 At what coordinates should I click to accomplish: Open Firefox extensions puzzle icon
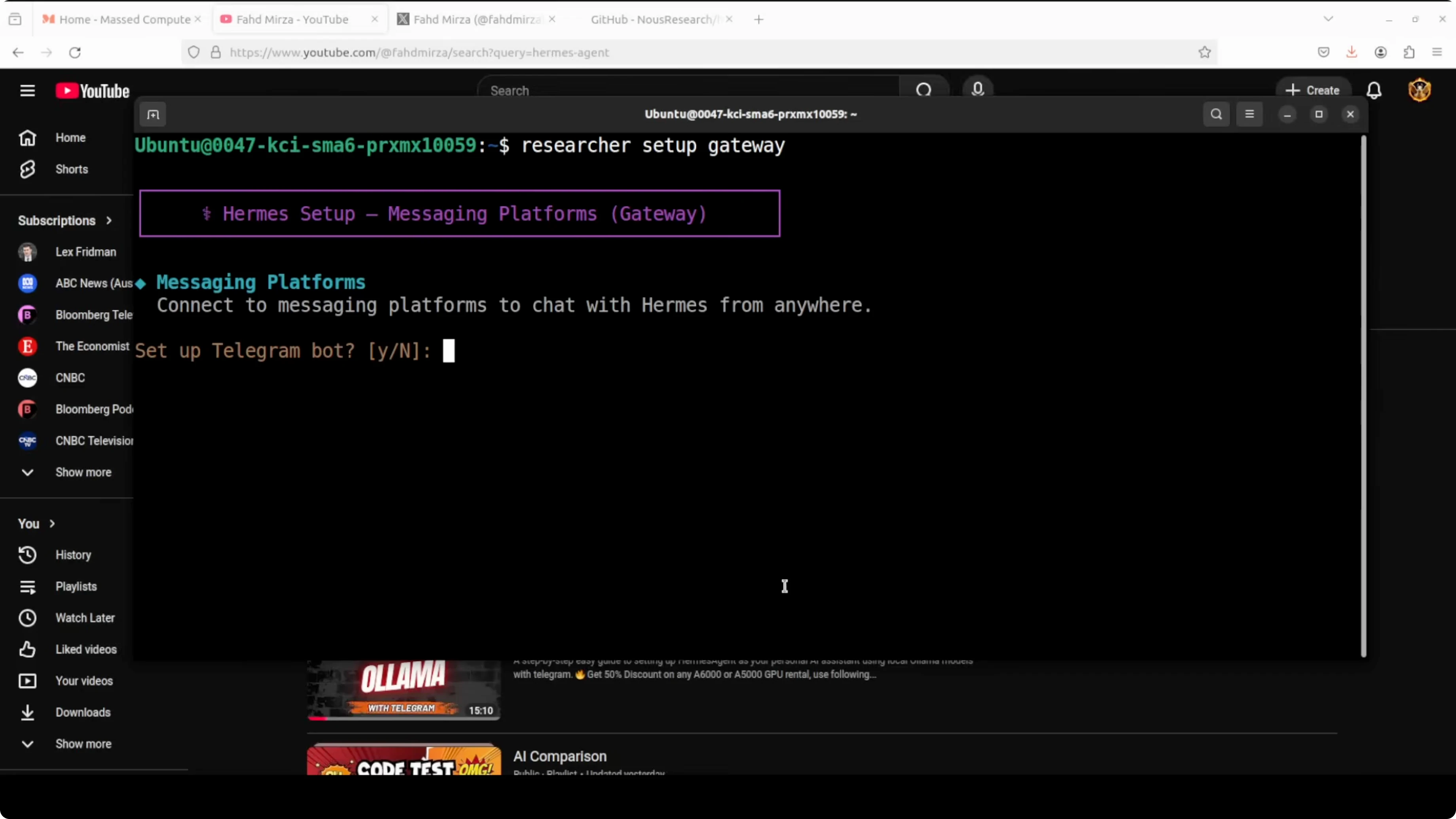click(x=1409, y=52)
